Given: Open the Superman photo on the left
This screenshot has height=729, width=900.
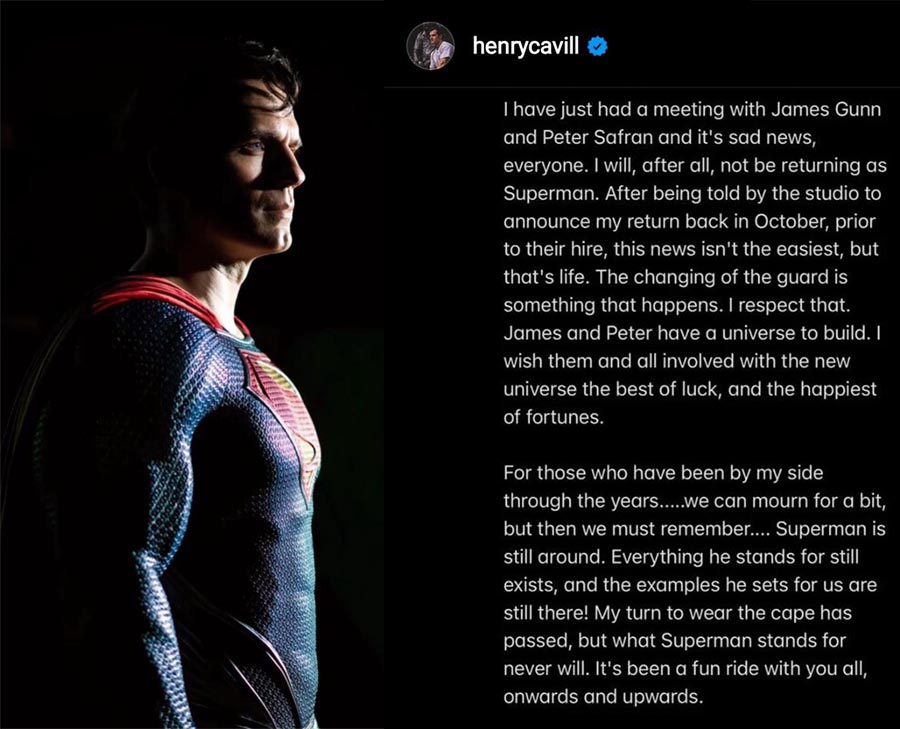Looking at the screenshot, I should pos(190,400).
